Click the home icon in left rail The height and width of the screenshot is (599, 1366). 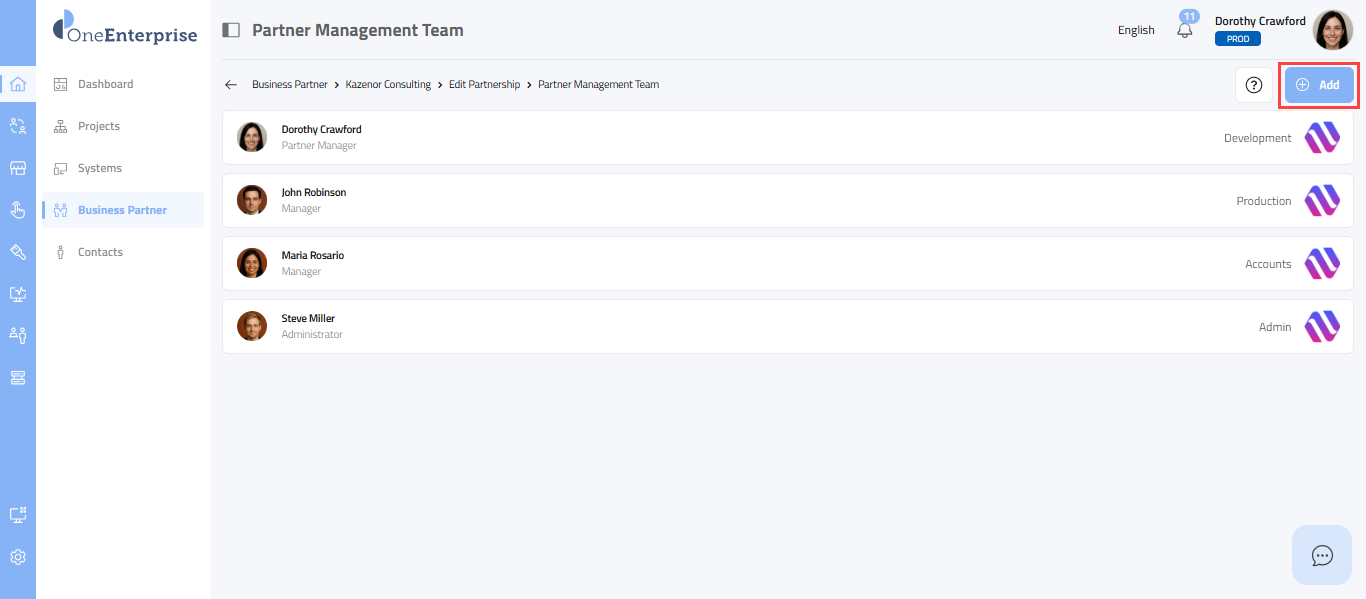tap(17, 84)
